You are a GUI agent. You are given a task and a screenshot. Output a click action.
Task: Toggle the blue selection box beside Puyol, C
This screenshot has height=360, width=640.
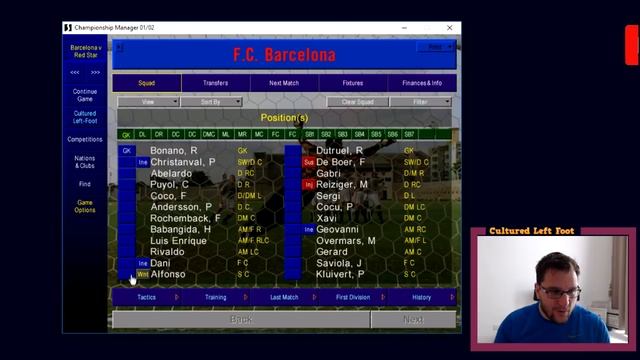coord(127,185)
